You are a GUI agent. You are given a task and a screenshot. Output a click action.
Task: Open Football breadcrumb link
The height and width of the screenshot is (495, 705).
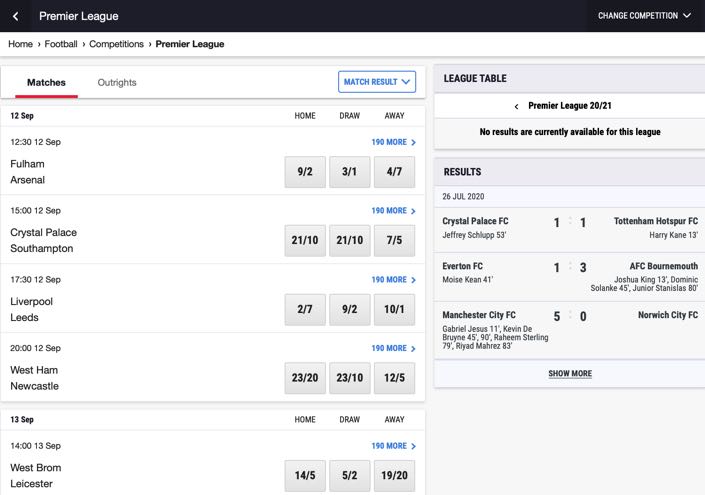tap(61, 44)
